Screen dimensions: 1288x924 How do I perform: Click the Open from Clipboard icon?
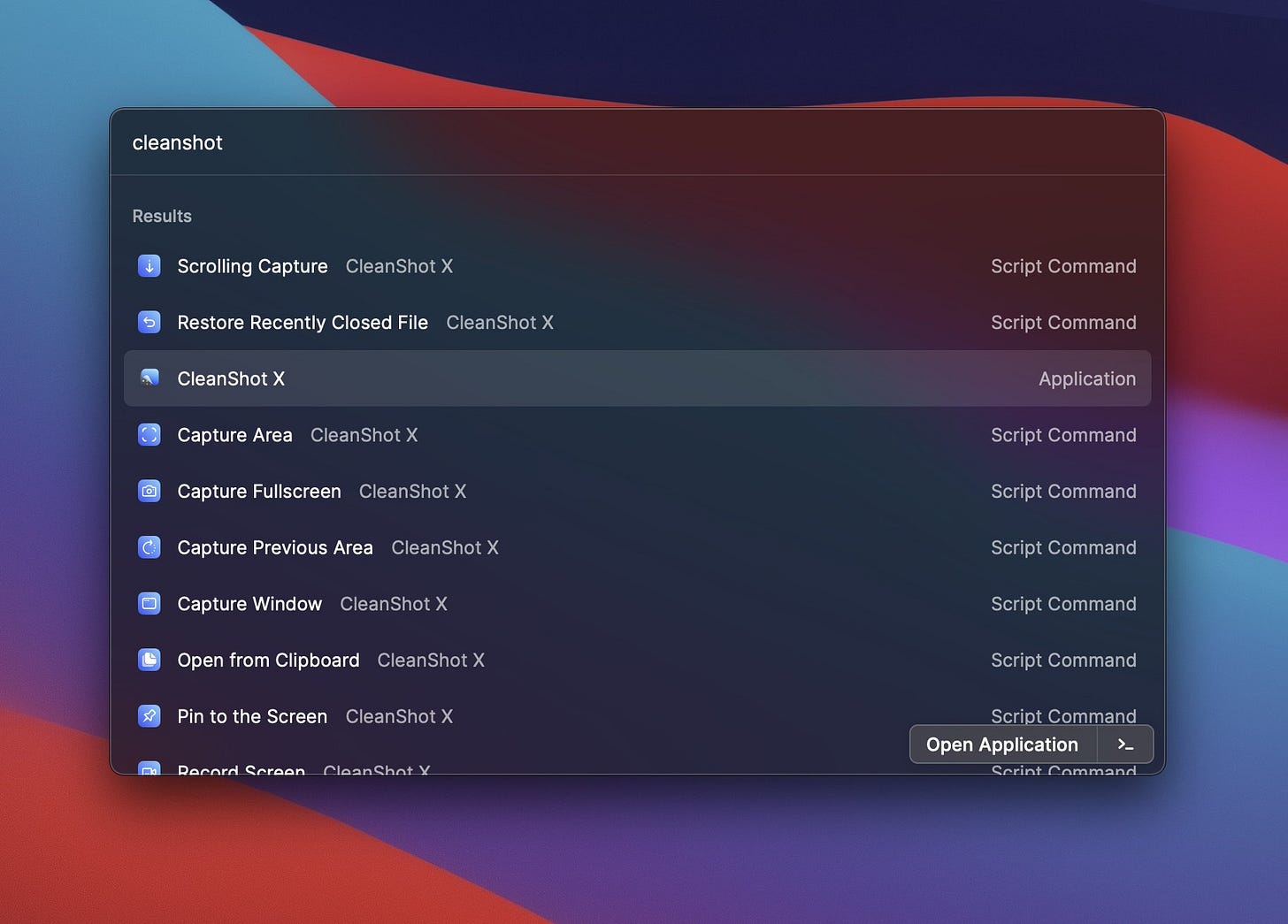[x=149, y=660]
